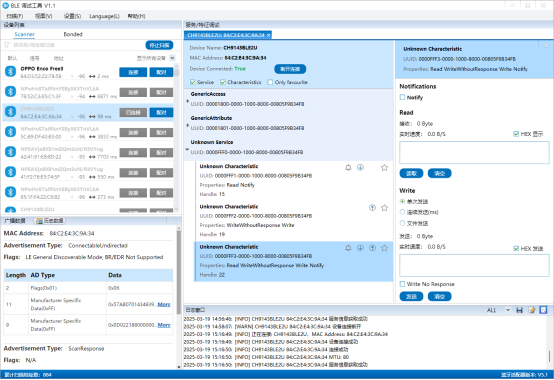Click the history data icon button
554x380 pixels.
pos(50,221)
